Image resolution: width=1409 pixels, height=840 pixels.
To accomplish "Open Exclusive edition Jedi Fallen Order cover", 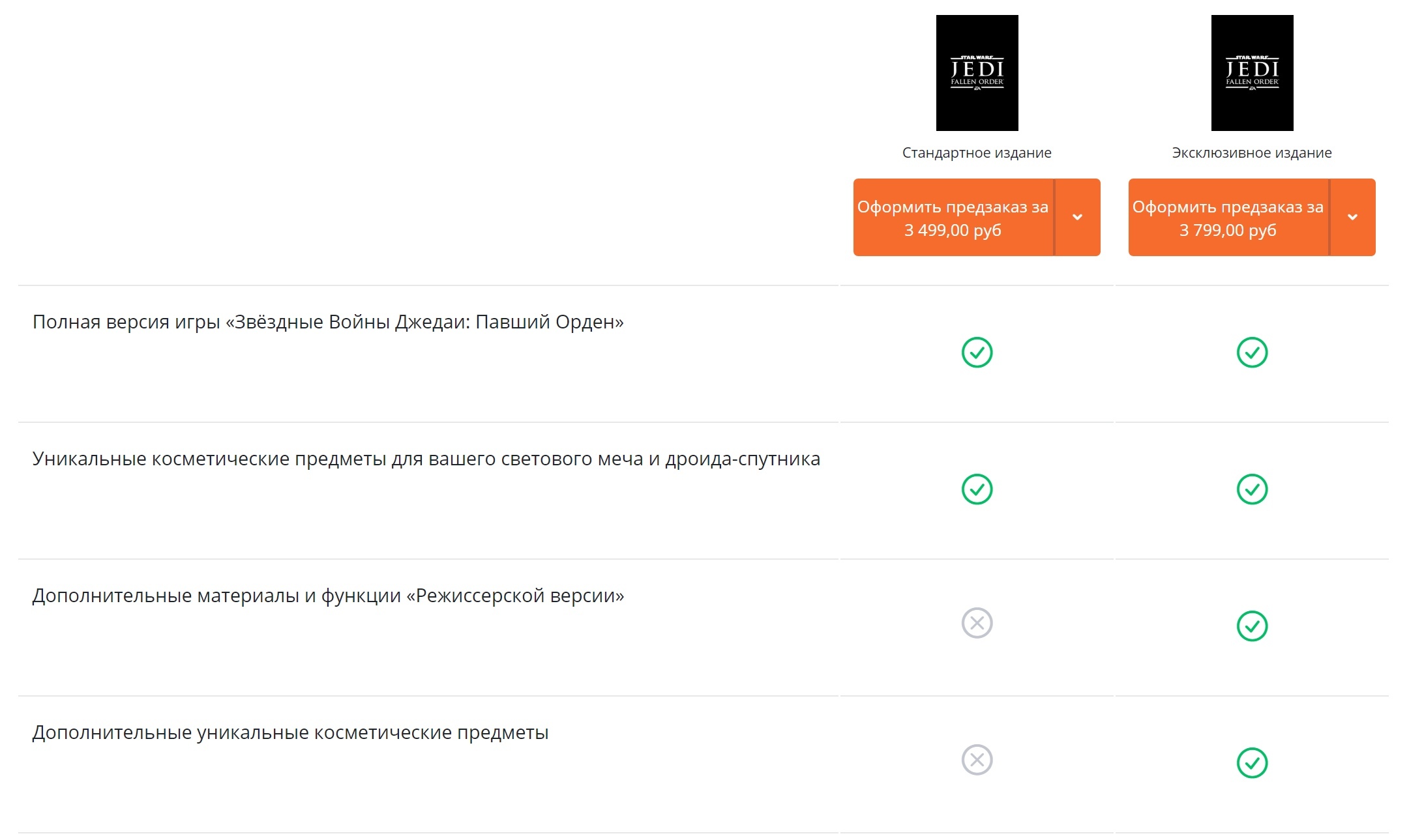I will pos(1252,73).
